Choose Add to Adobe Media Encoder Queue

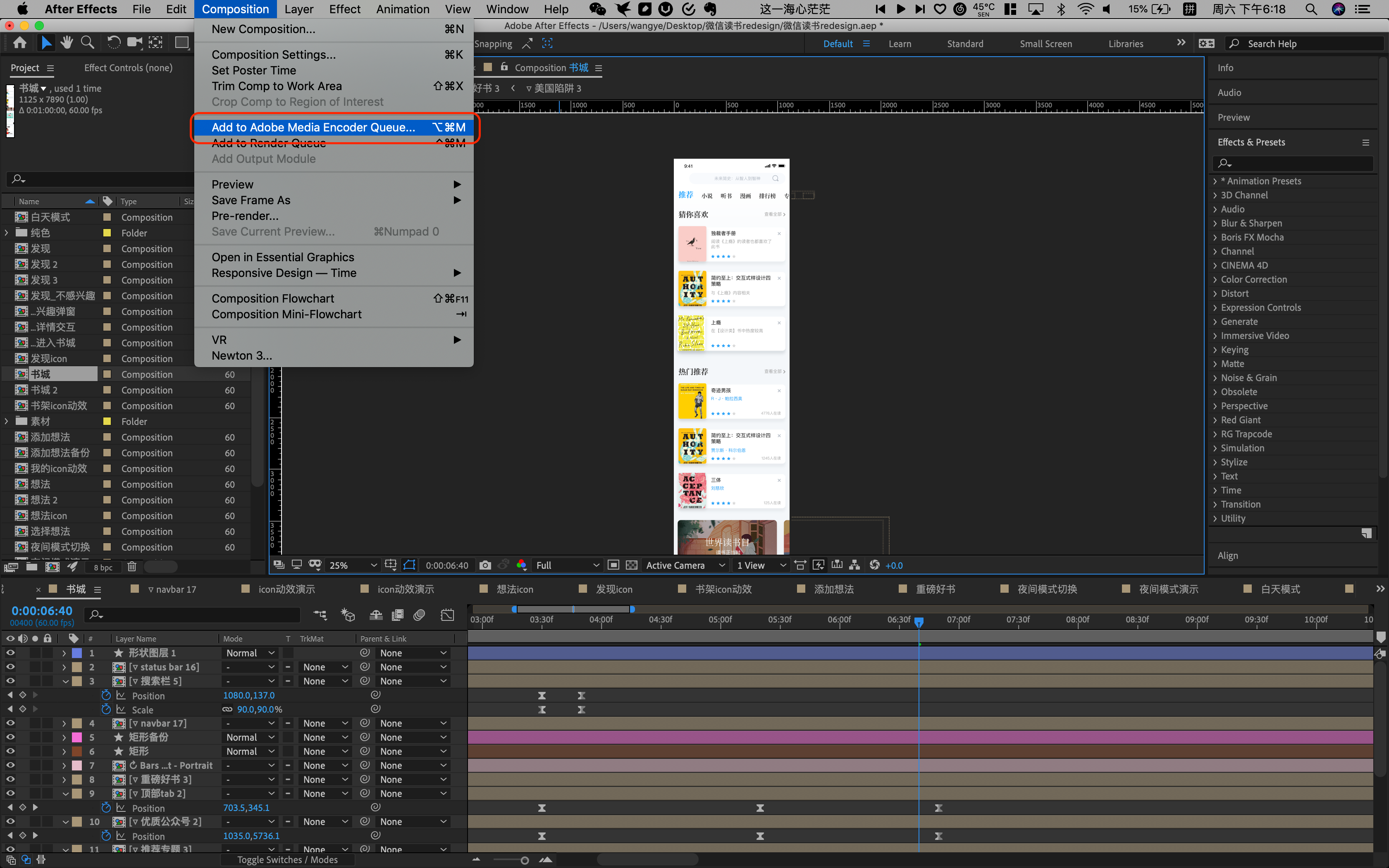[313, 127]
